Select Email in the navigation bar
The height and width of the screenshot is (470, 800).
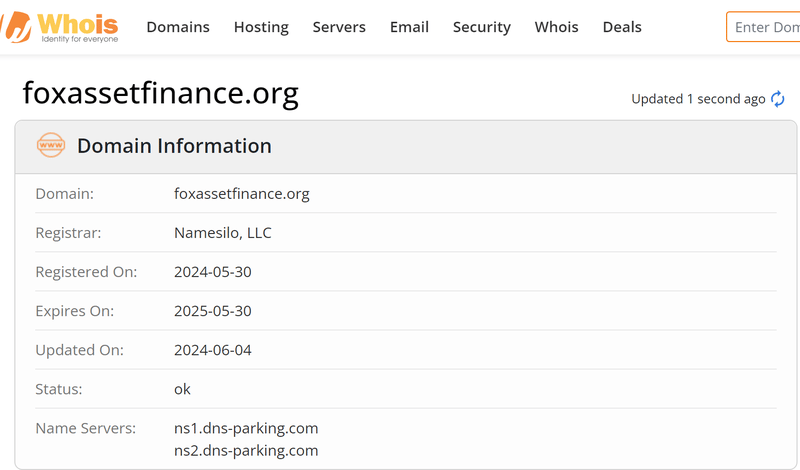(409, 27)
